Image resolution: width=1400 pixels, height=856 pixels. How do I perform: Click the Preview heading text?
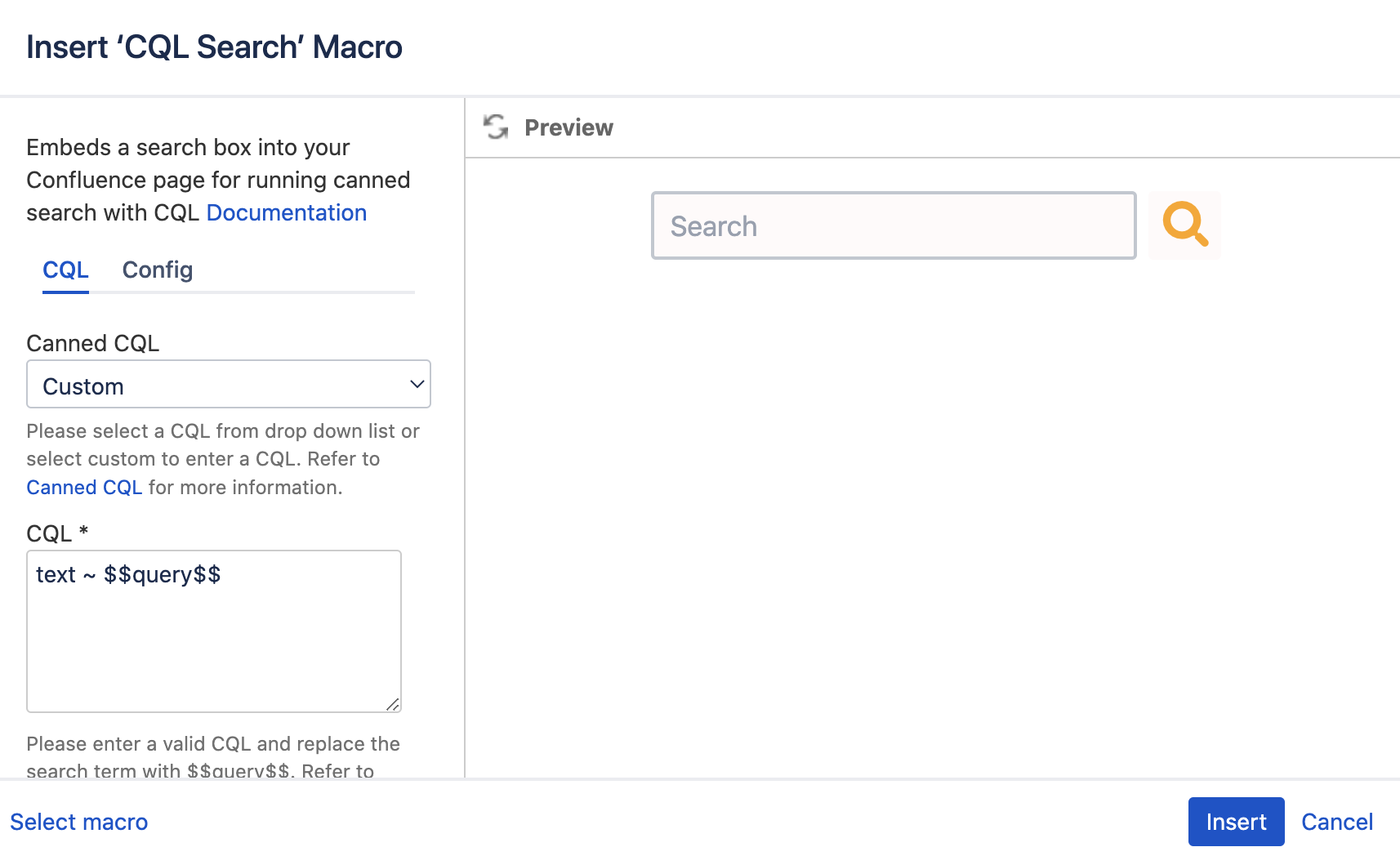568,128
